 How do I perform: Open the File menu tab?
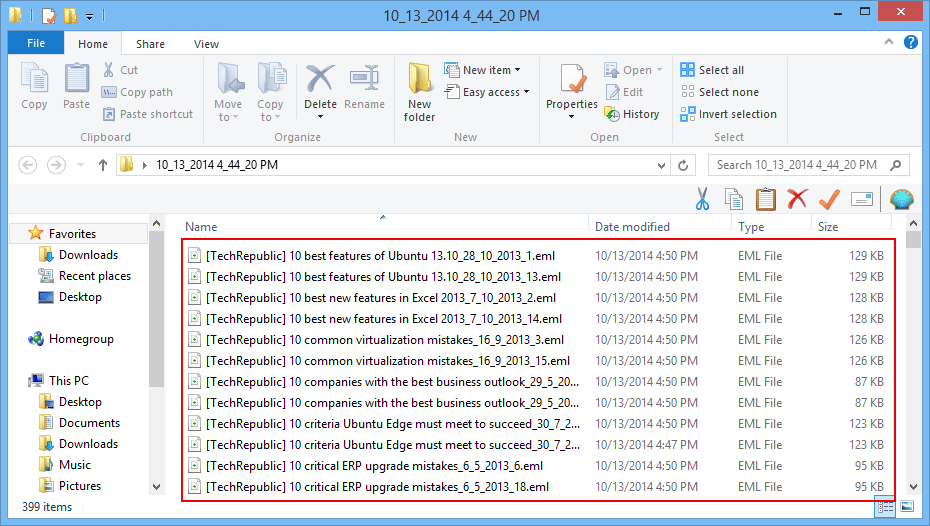point(36,43)
